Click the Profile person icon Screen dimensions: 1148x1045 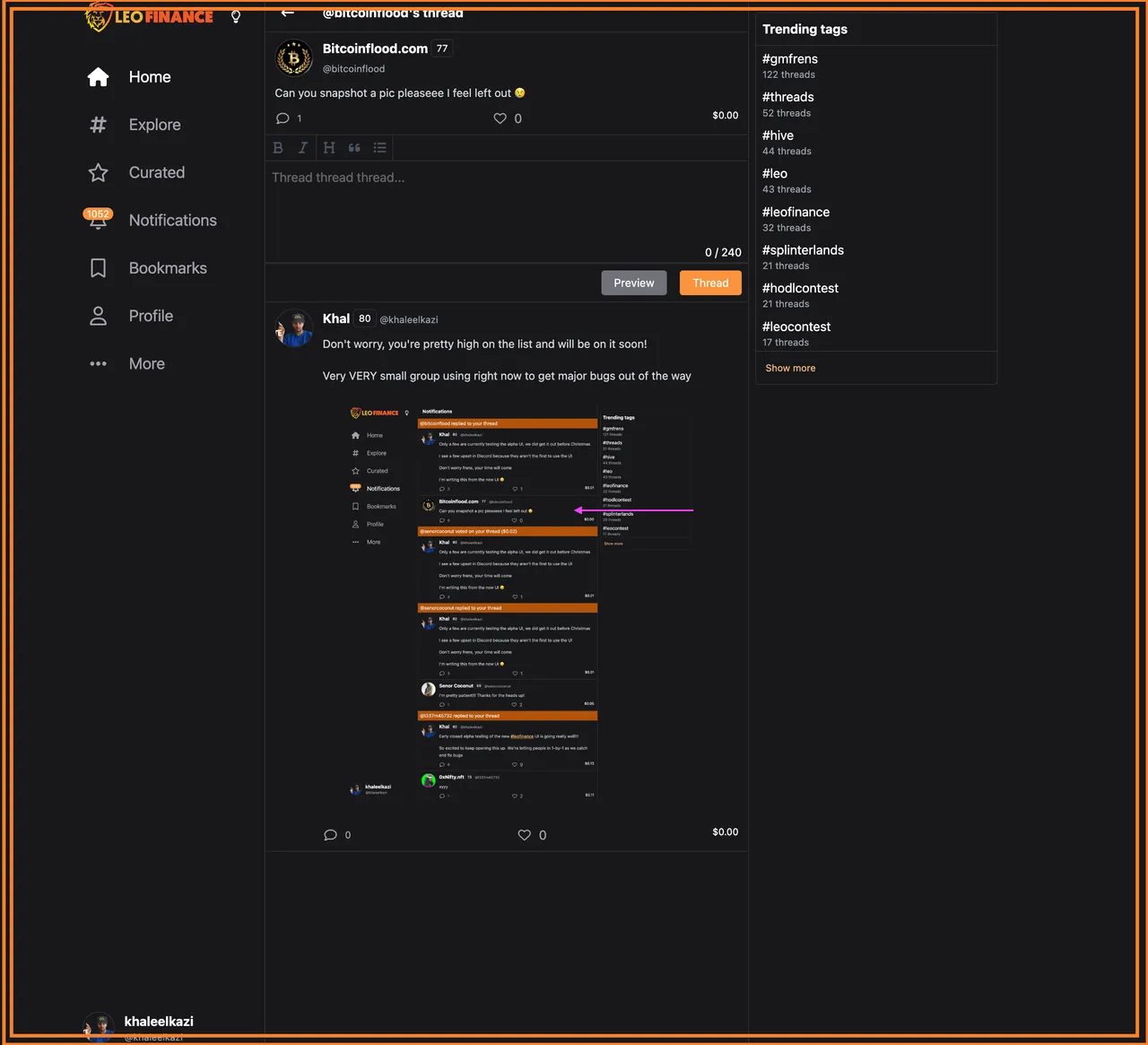click(x=98, y=316)
